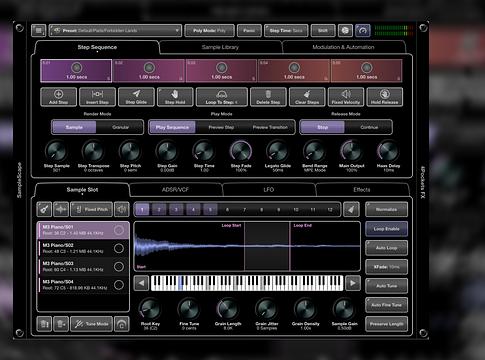
Task: Set Render Mode to Sample
Action: pos(74,127)
